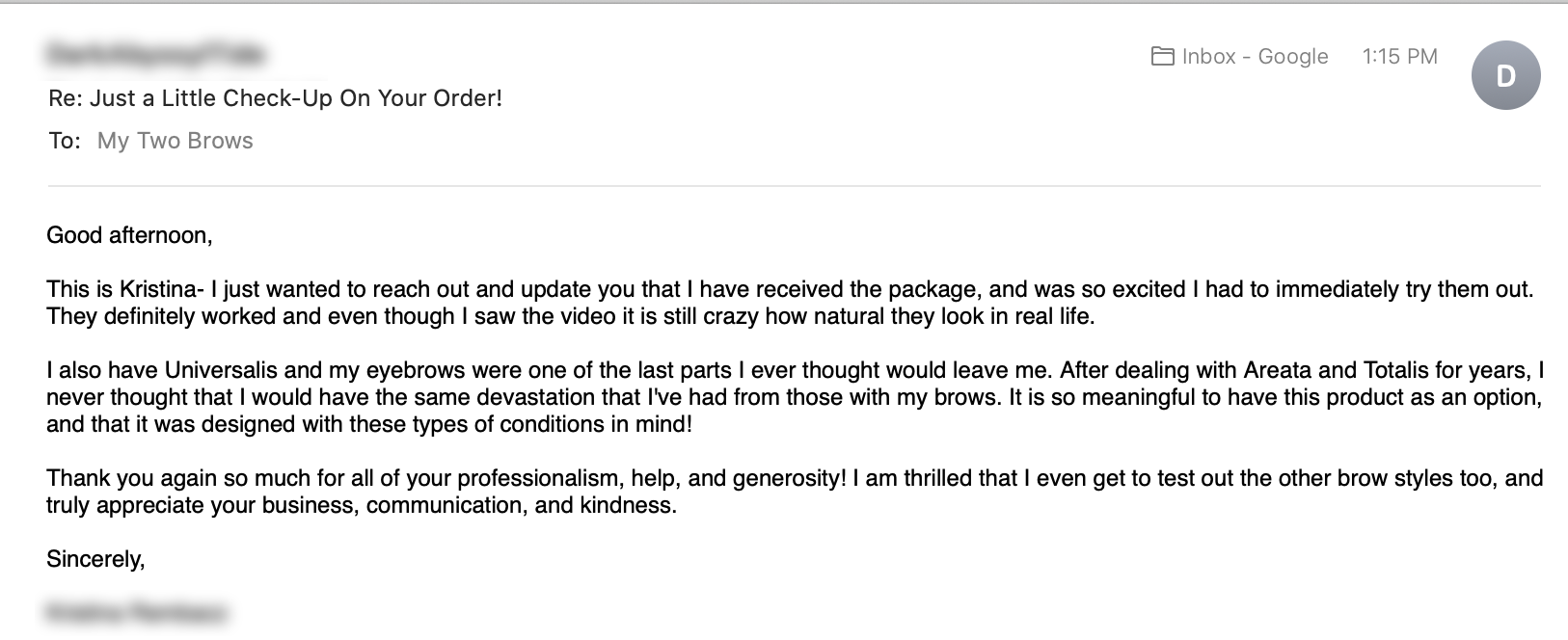Click the email subject line

point(276,98)
